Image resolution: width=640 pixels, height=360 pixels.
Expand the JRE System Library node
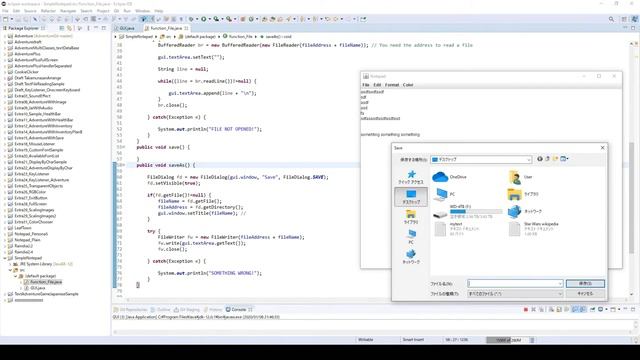click(11, 264)
